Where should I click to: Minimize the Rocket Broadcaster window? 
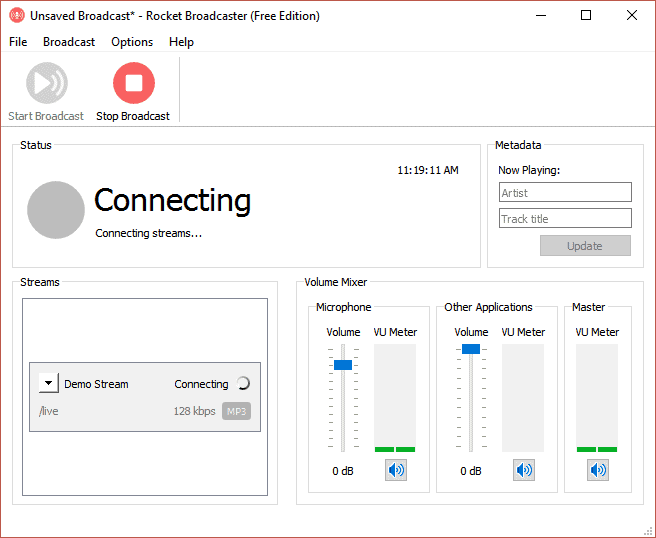tap(541, 15)
